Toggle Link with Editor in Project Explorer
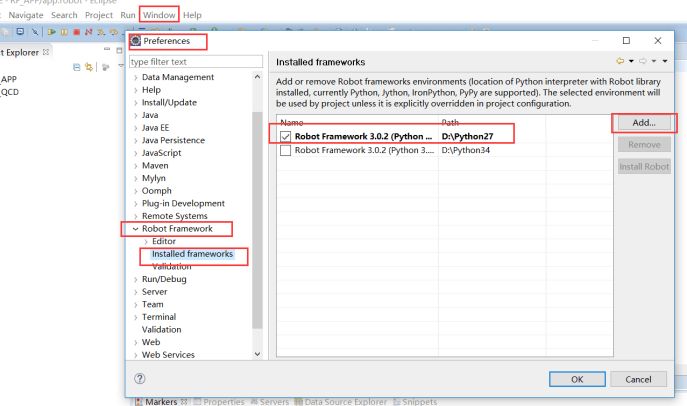 click(89, 67)
